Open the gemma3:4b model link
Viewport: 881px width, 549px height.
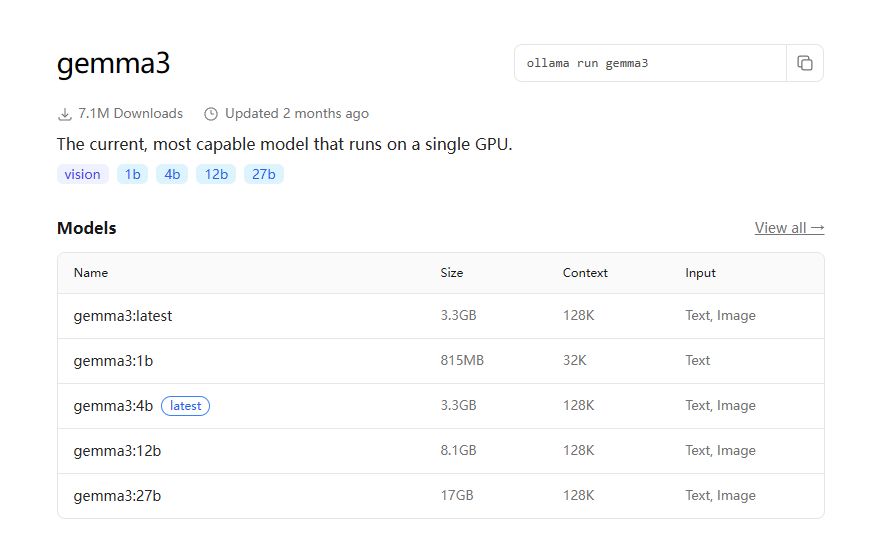113,406
